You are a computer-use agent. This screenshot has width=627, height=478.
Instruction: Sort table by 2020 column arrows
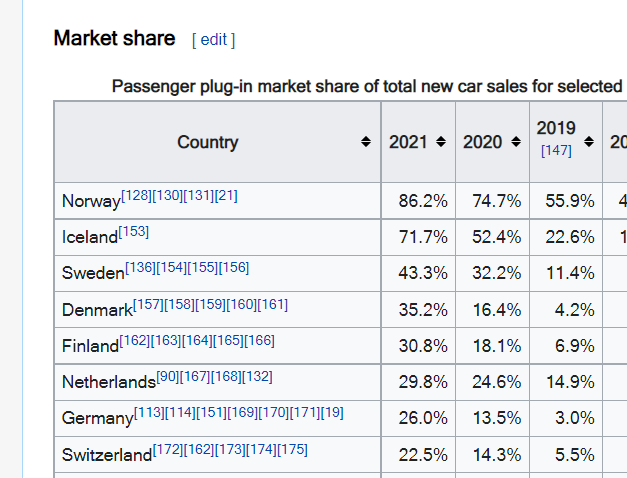coord(516,142)
